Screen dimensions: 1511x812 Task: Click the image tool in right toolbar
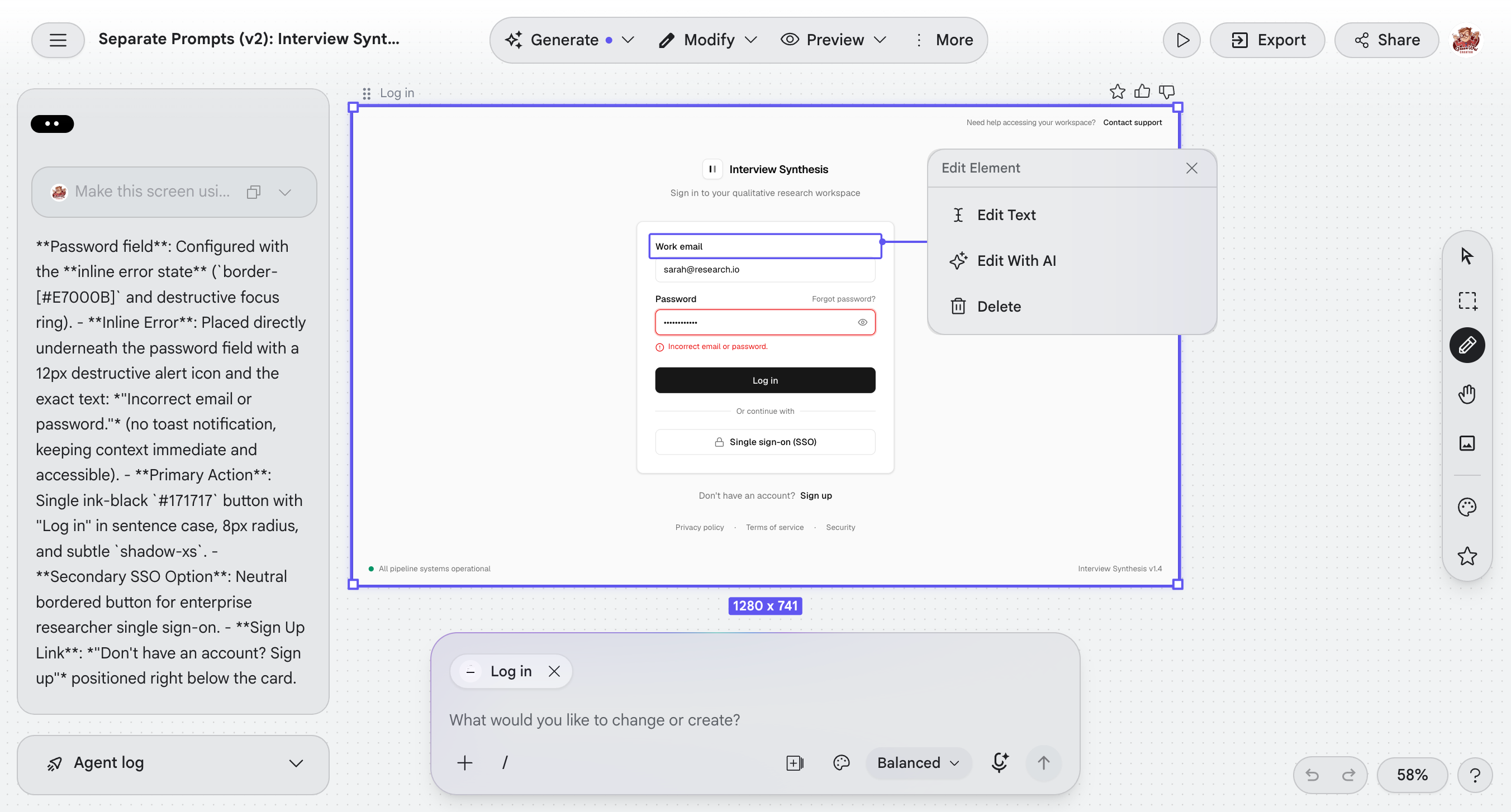click(1467, 443)
